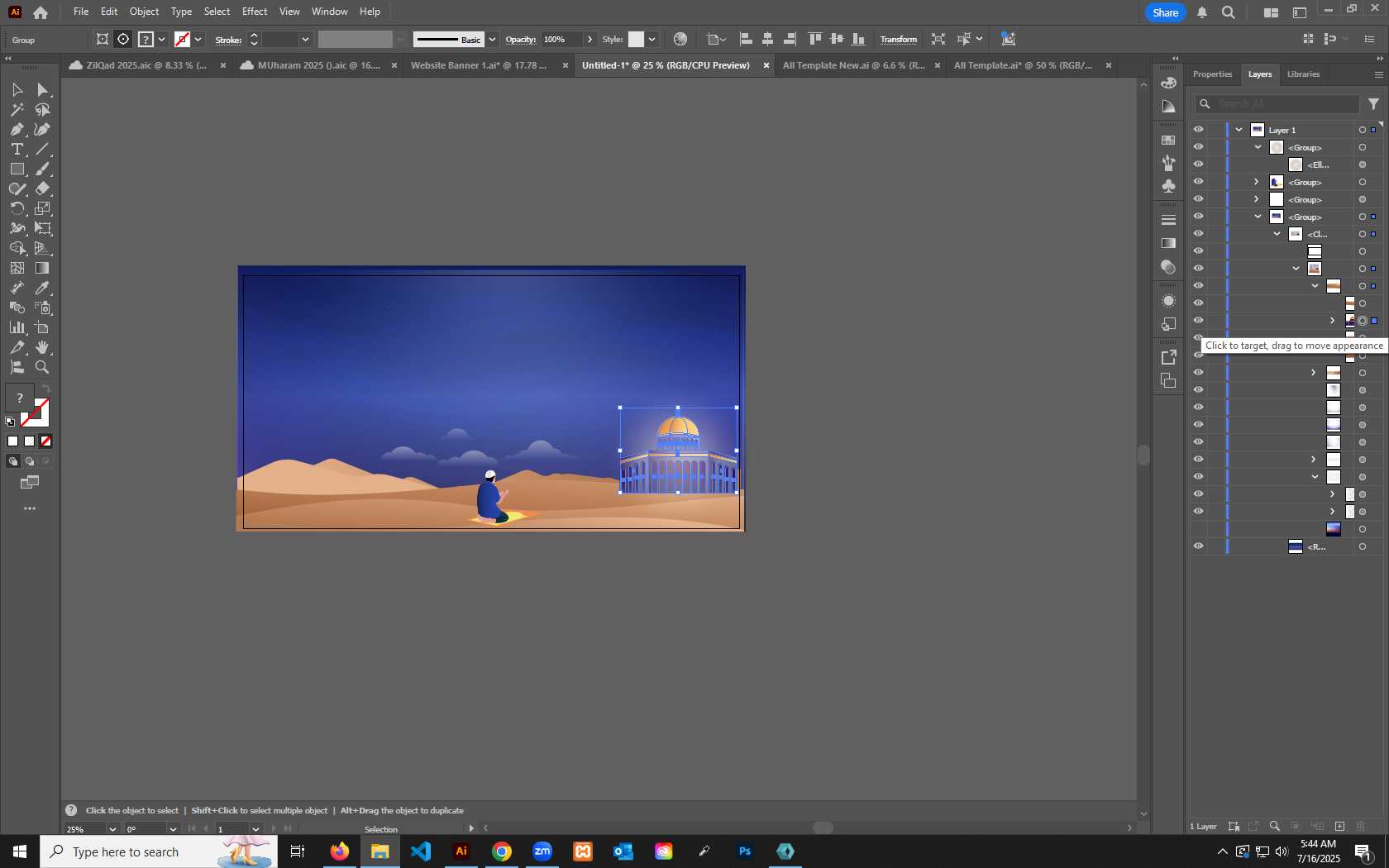Switch to Website Banner 1.ai document tab

(479, 65)
